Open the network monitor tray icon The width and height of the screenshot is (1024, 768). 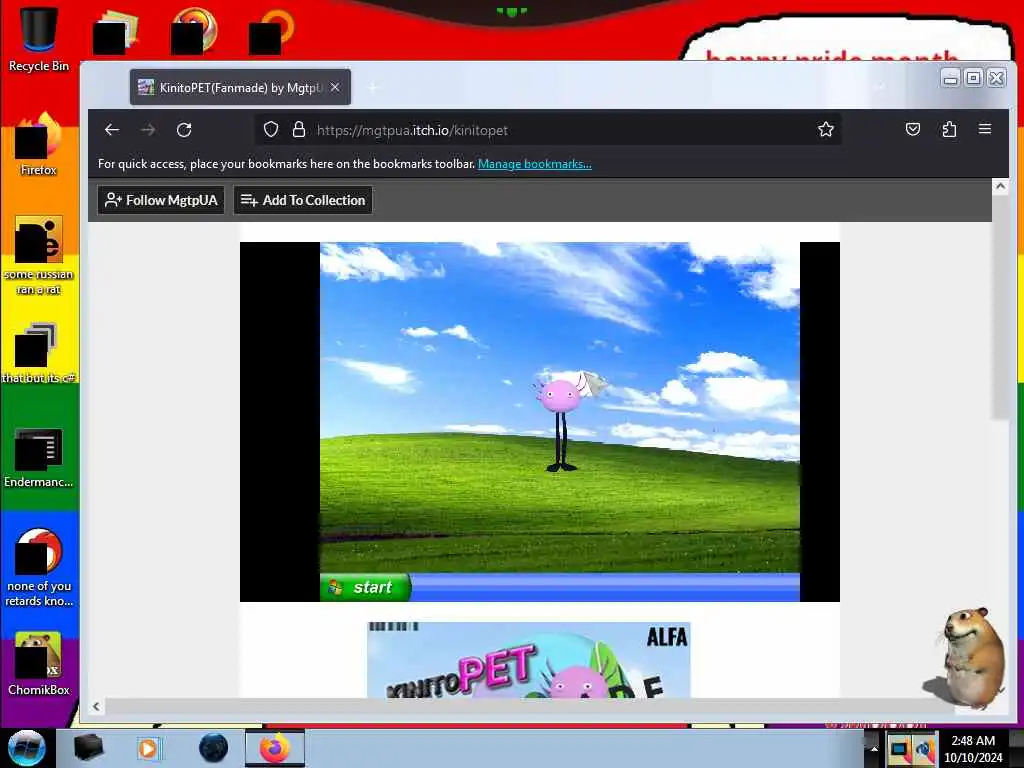coord(899,748)
